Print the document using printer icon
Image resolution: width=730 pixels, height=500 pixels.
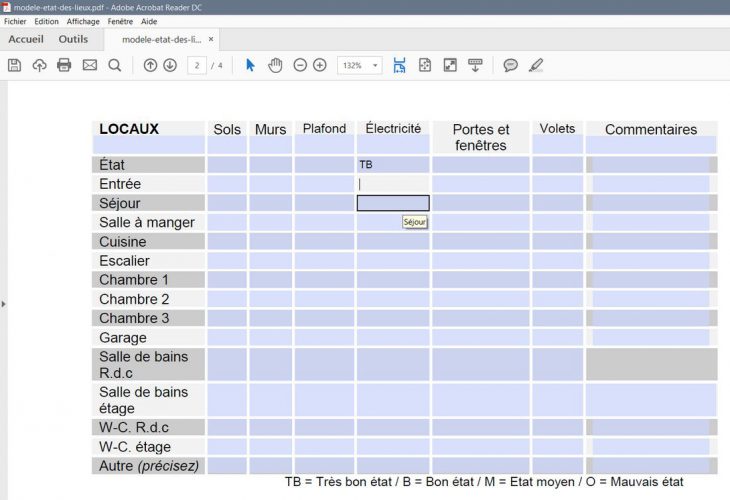point(64,65)
